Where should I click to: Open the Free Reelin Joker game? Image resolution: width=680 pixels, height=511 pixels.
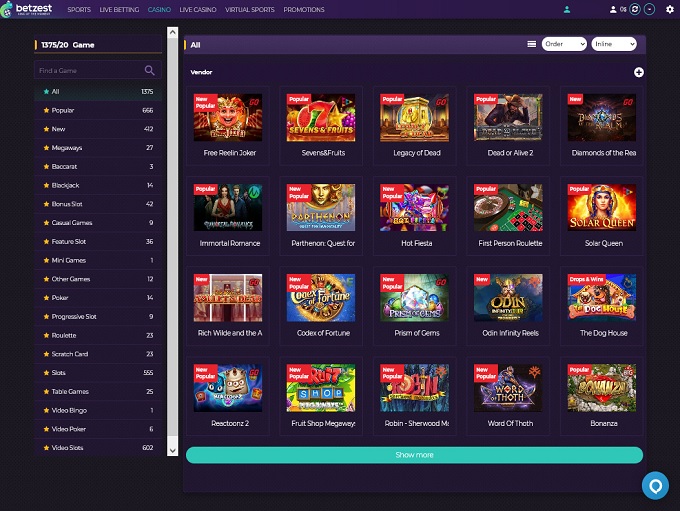click(228, 125)
